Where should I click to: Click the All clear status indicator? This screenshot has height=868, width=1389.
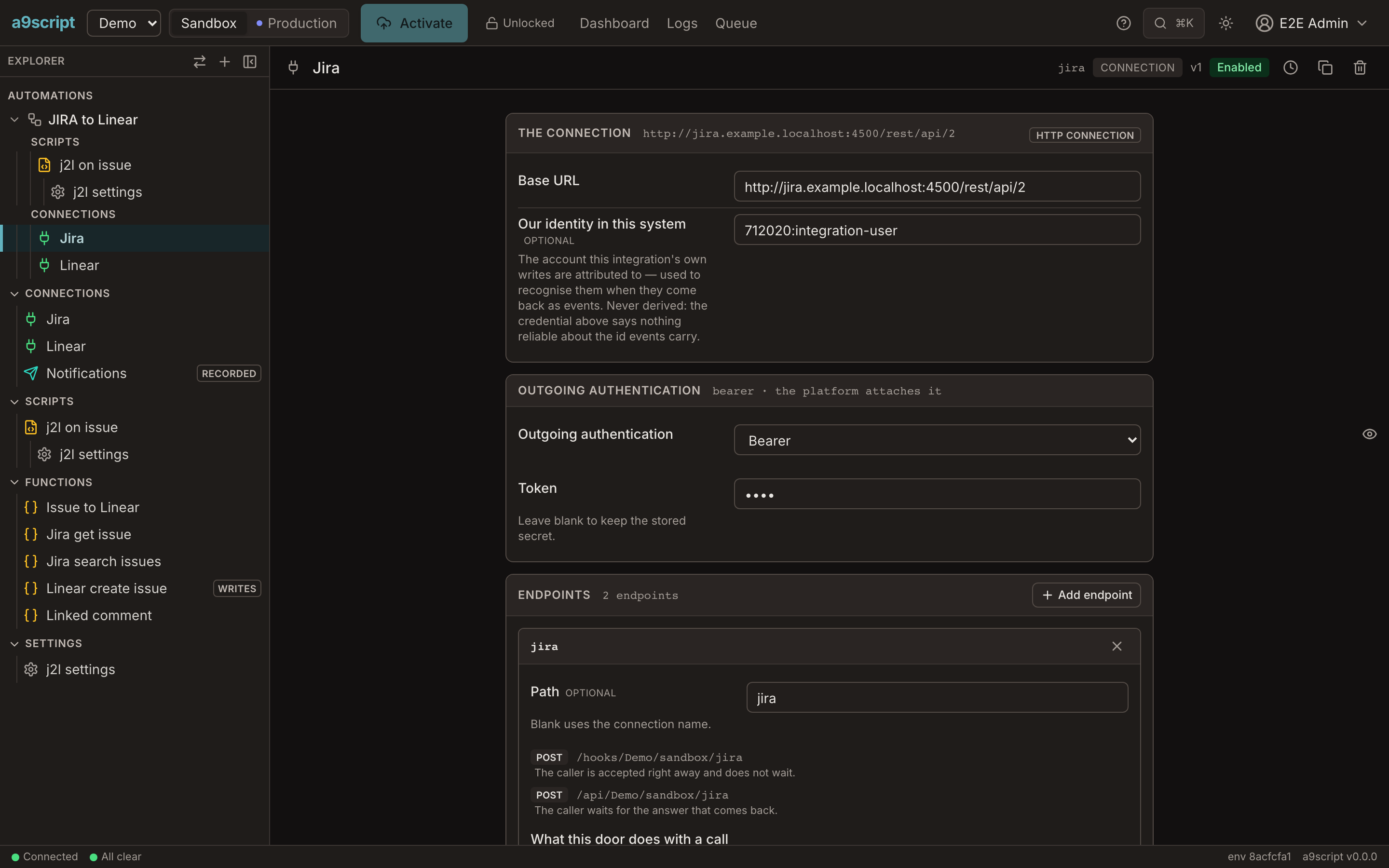115,856
